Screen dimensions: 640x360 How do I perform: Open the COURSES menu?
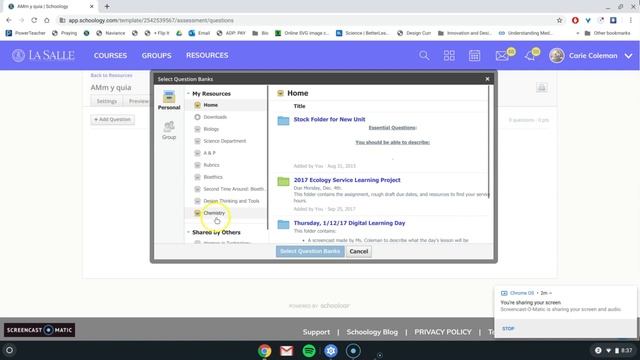point(110,56)
